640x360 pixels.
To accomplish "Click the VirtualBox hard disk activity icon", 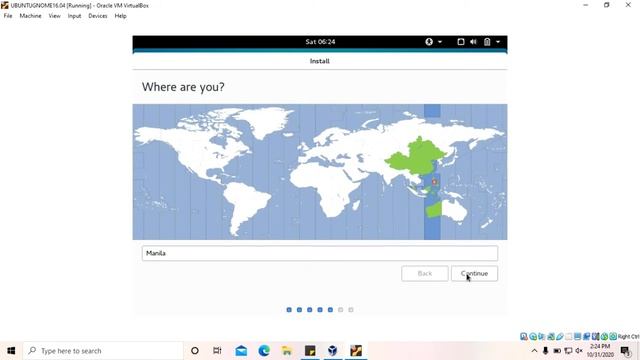I will pyautogui.click(x=524, y=336).
